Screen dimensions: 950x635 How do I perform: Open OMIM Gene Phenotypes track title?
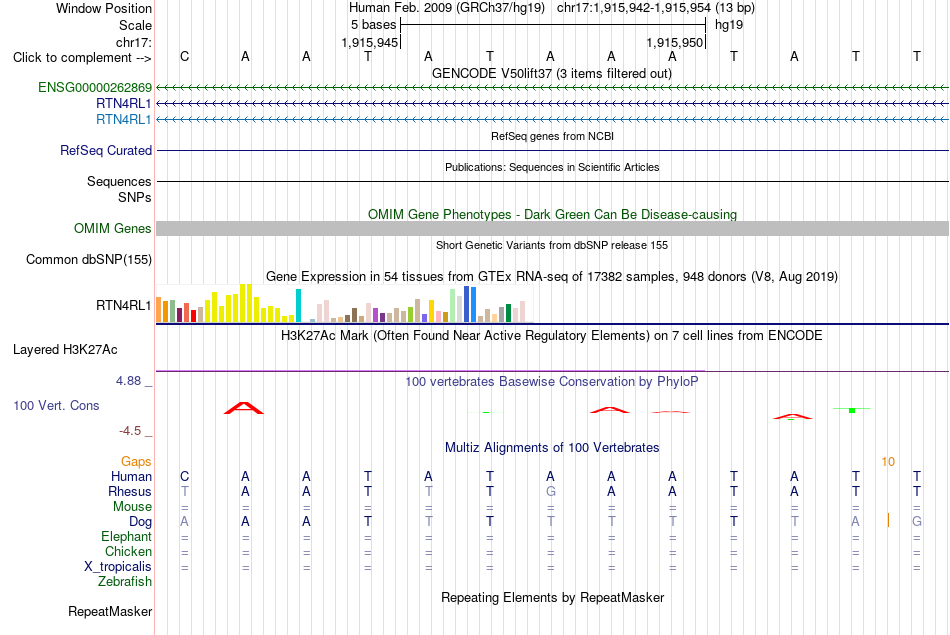tap(552, 214)
